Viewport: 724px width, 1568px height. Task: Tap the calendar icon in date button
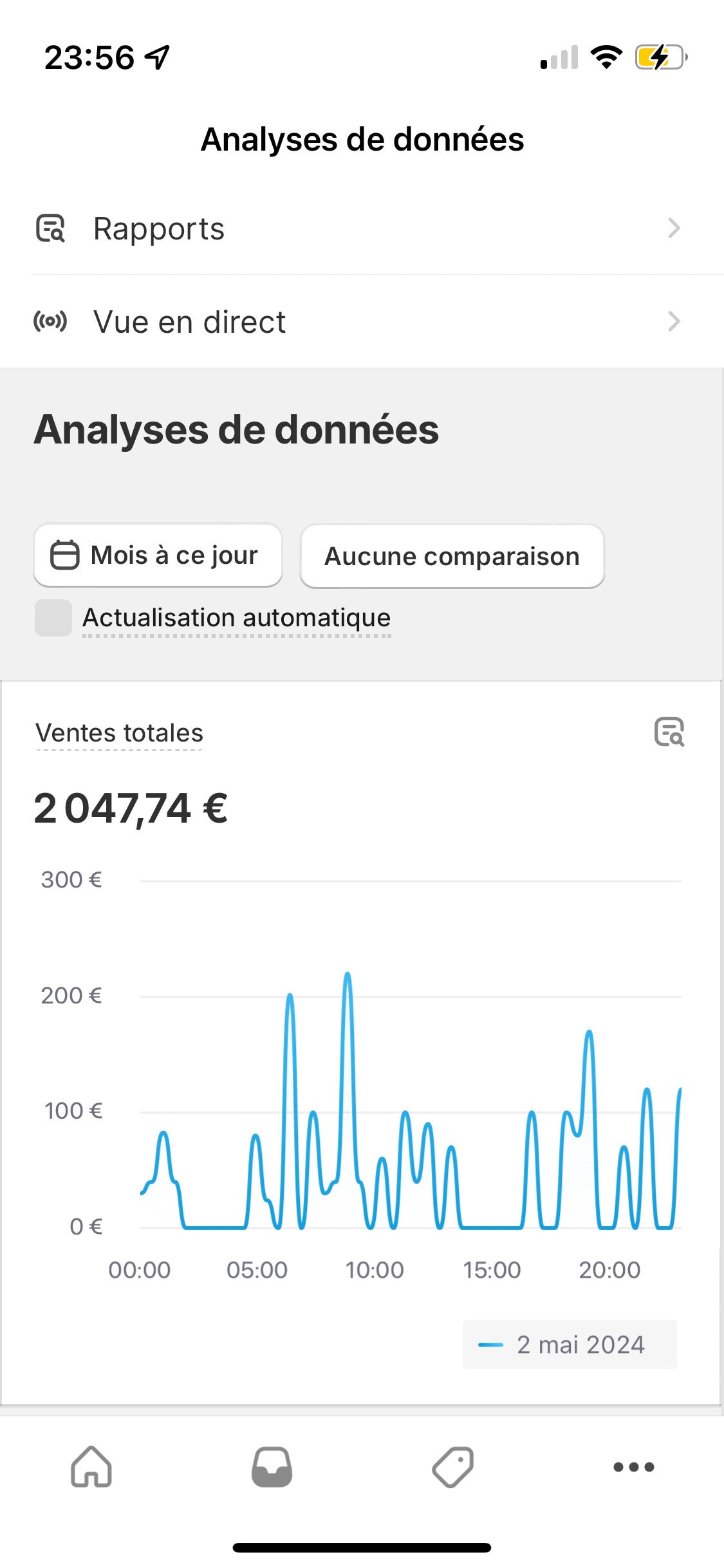[x=65, y=555]
